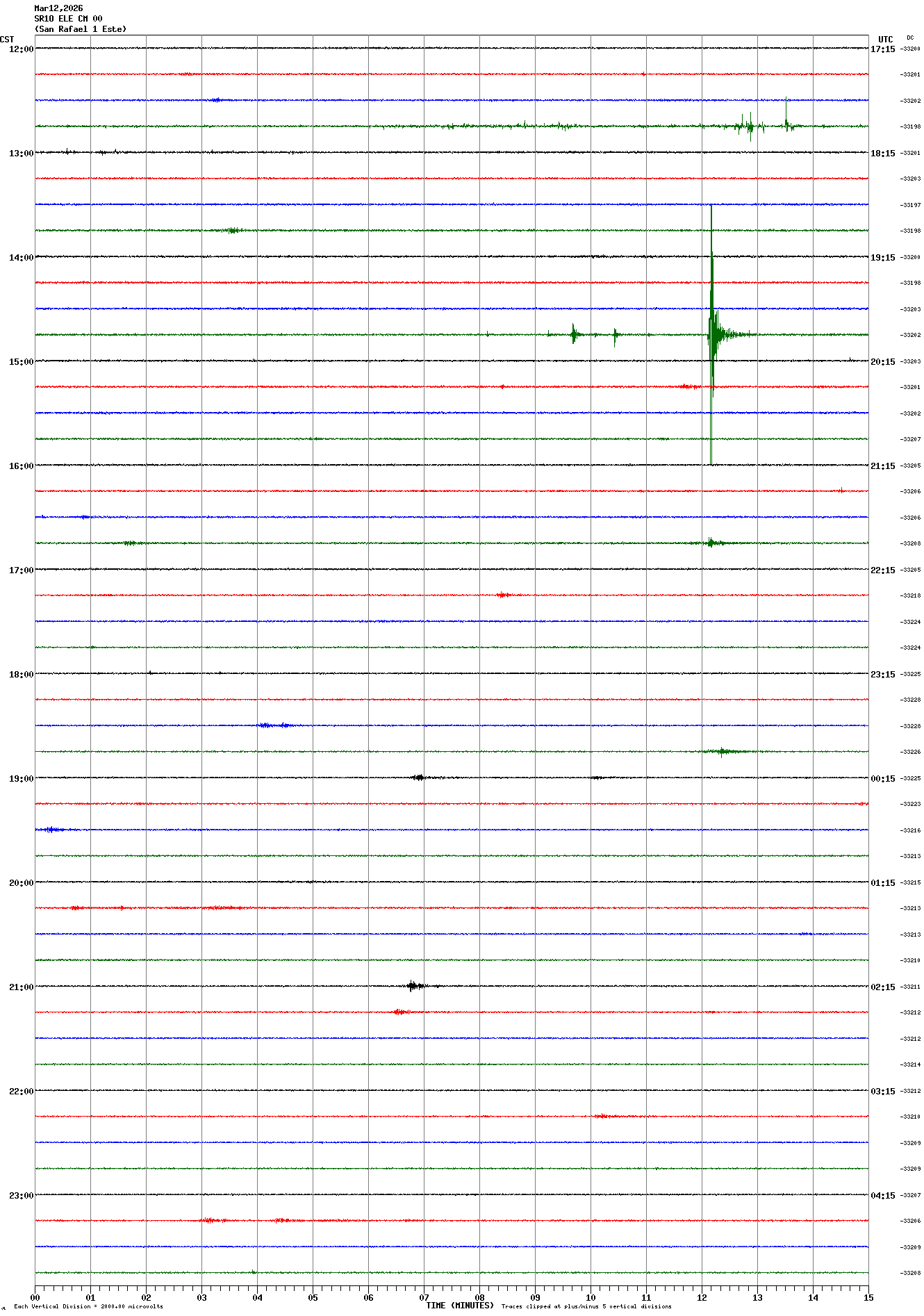Click the 04:15 UTC hour marker

(882, 1196)
